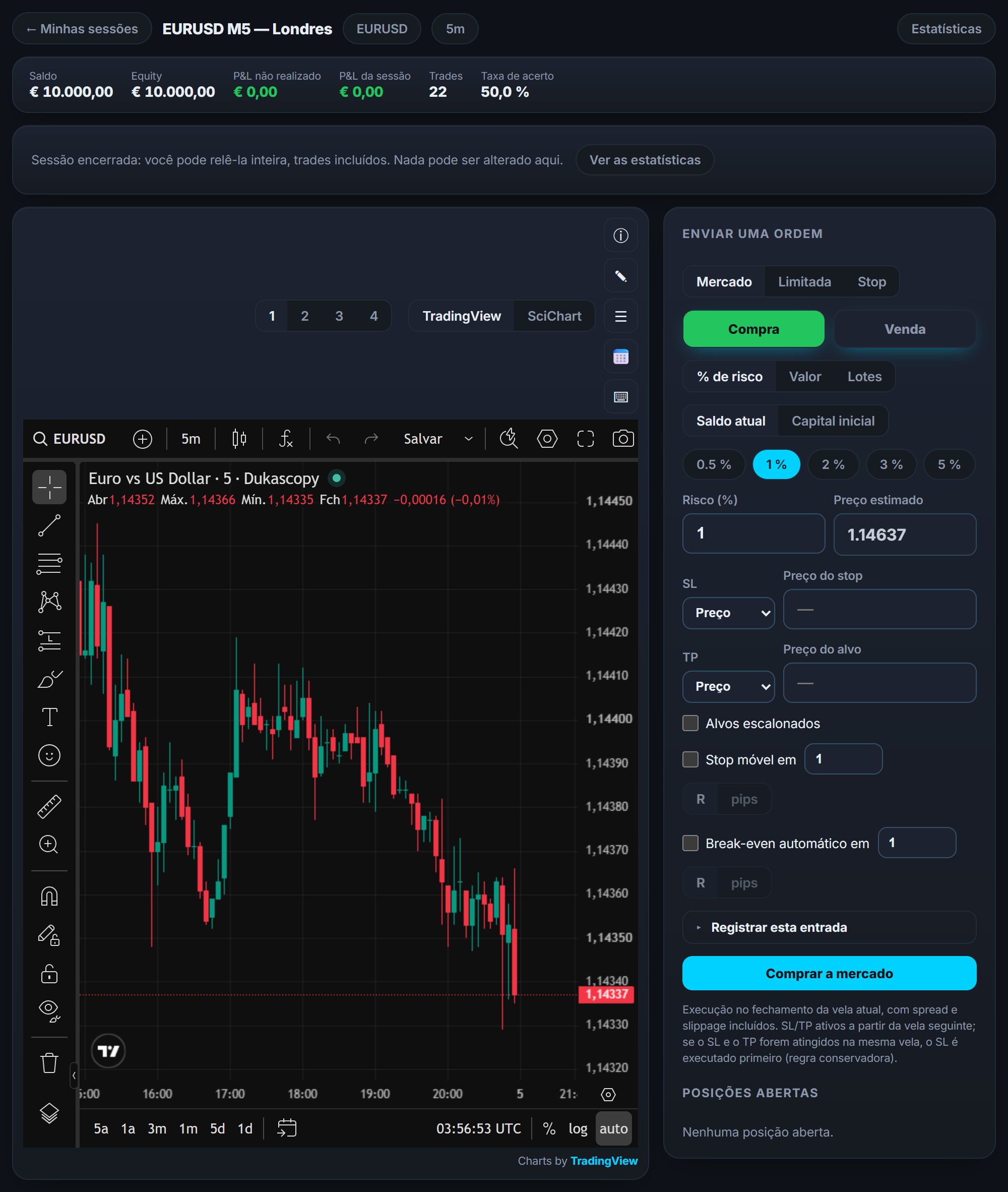This screenshot has width=1008, height=1192.
Task: Add symbol to compare with plus icon
Action: [x=142, y=439]
